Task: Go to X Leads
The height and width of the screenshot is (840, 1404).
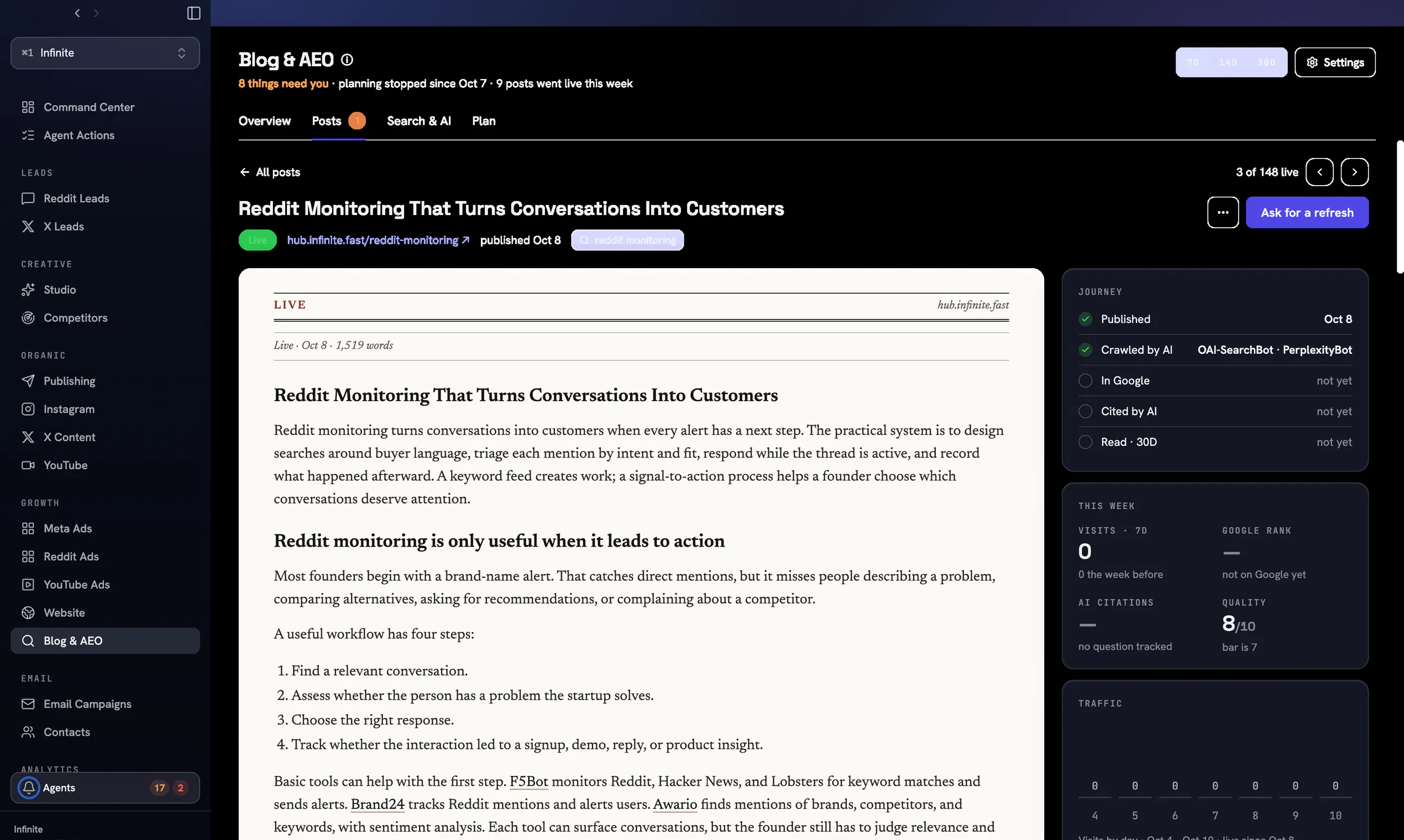Action: [x=105, y=227]
